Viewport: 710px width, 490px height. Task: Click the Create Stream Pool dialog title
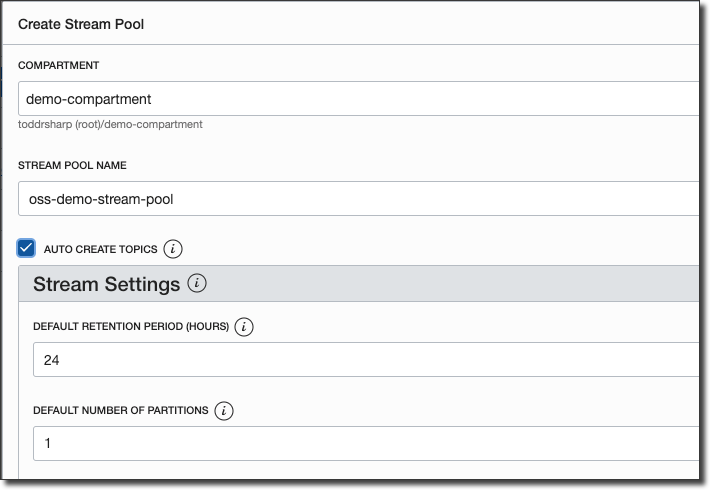click(x=80, y=23)
